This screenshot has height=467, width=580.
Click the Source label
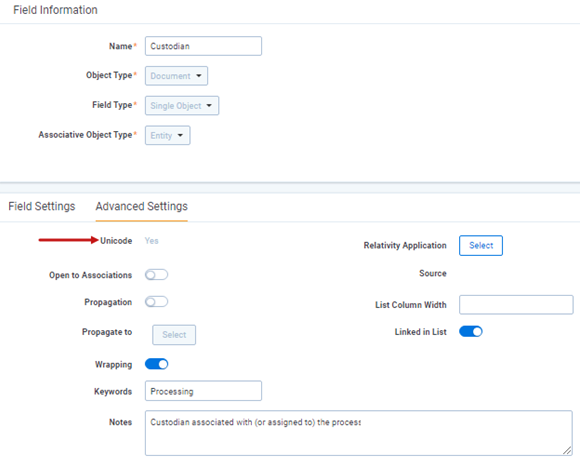click(432, 273)
